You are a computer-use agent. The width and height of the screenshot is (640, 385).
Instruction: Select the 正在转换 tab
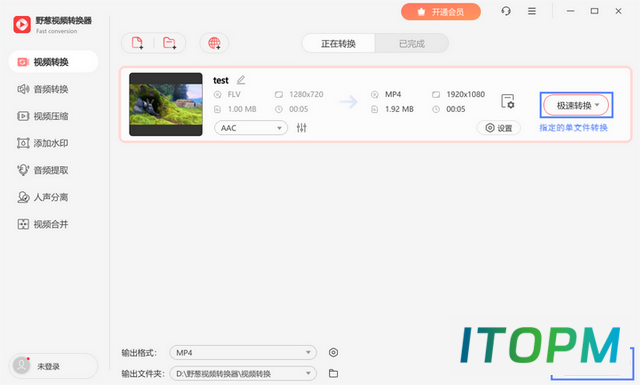click(x=338, y=43)
